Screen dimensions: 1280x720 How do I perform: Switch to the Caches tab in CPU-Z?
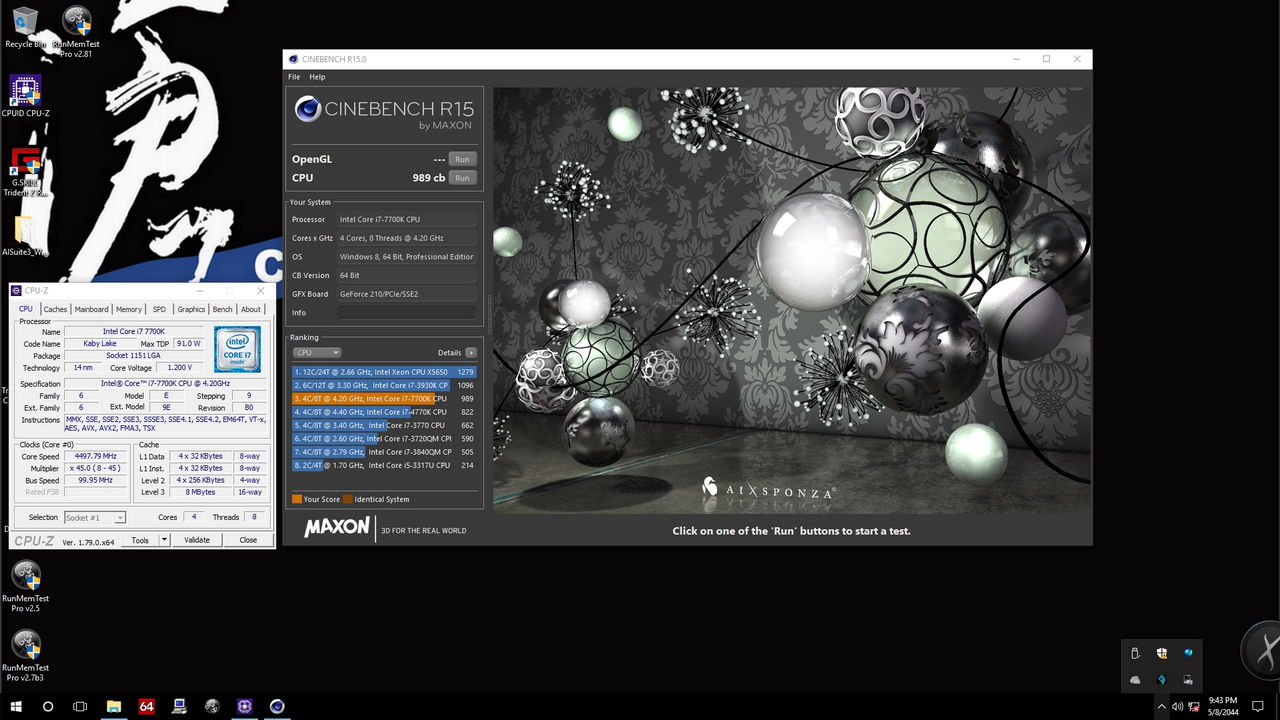(55, 309)
